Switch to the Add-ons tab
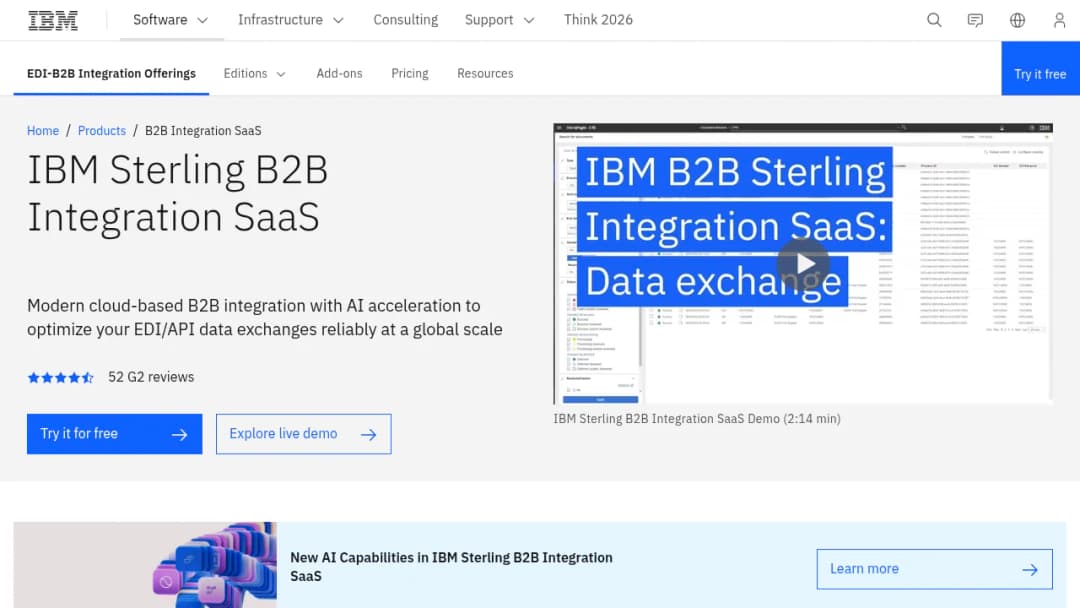 339,74
